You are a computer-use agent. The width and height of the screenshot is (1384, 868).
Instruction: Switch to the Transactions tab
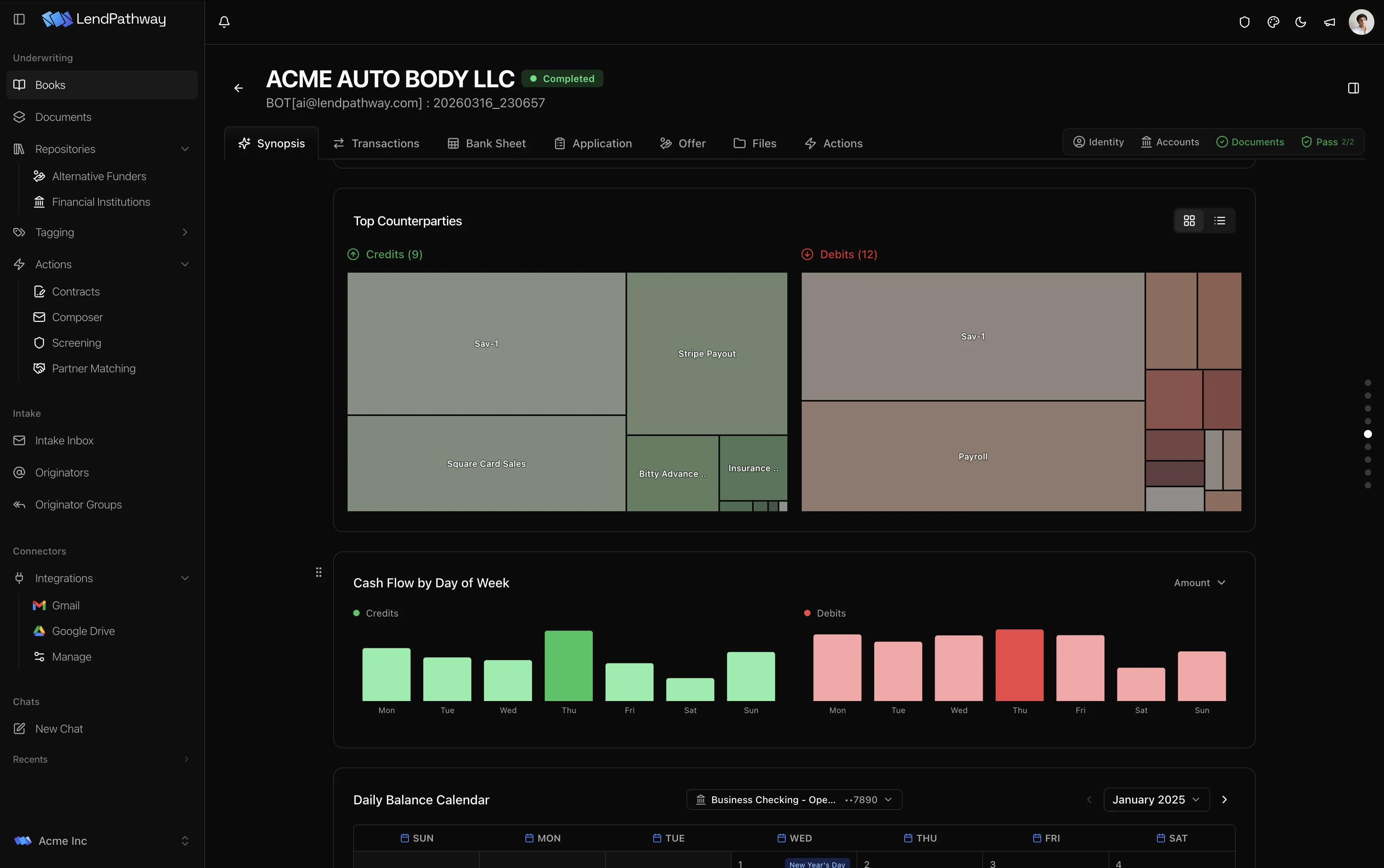tap(376, 143)
